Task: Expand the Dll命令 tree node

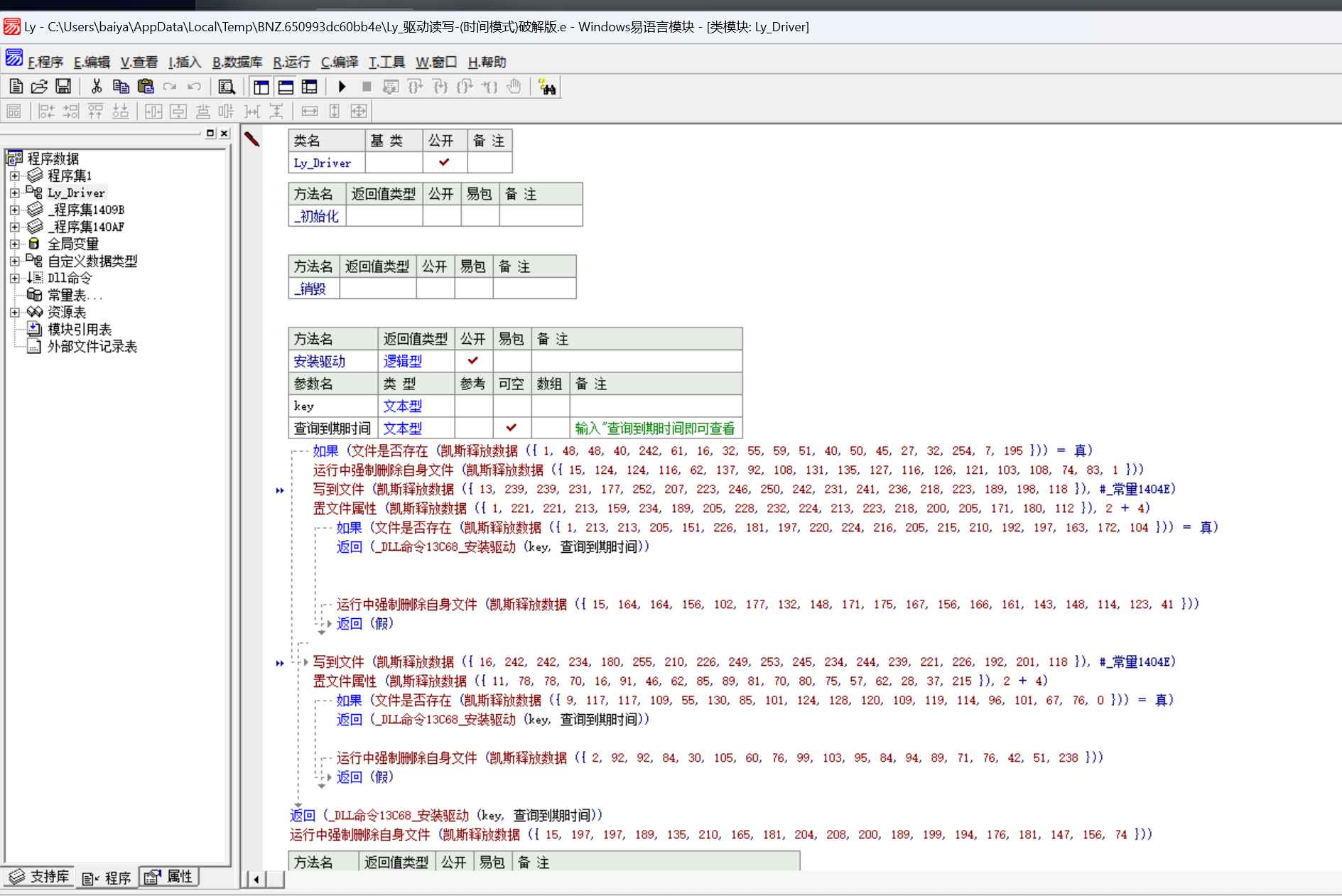Action: pos(14,278)
